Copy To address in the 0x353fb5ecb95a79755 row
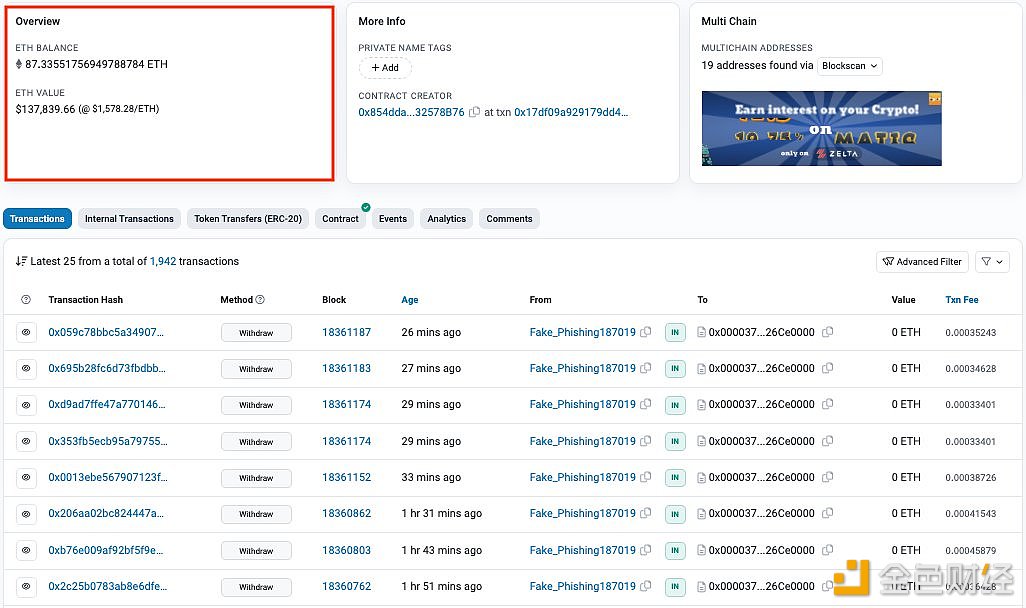 pos(827,441)
